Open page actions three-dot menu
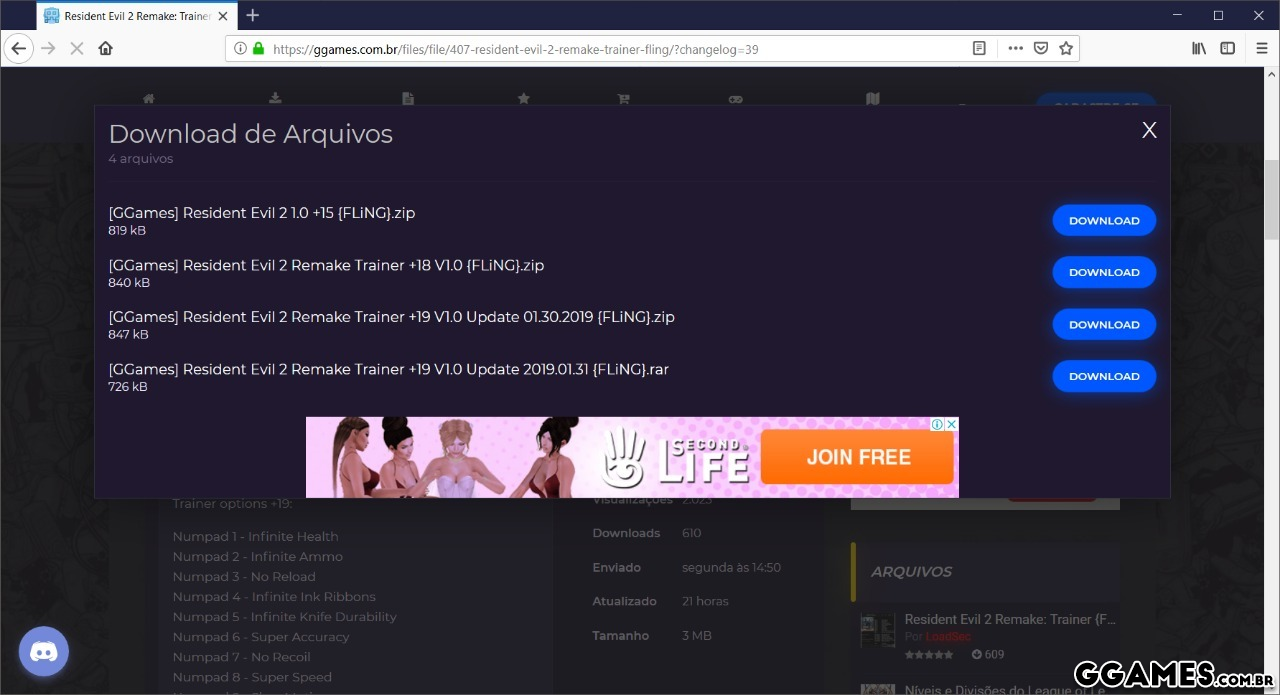Viewport: 1280px width, 695px height. 1015,48
